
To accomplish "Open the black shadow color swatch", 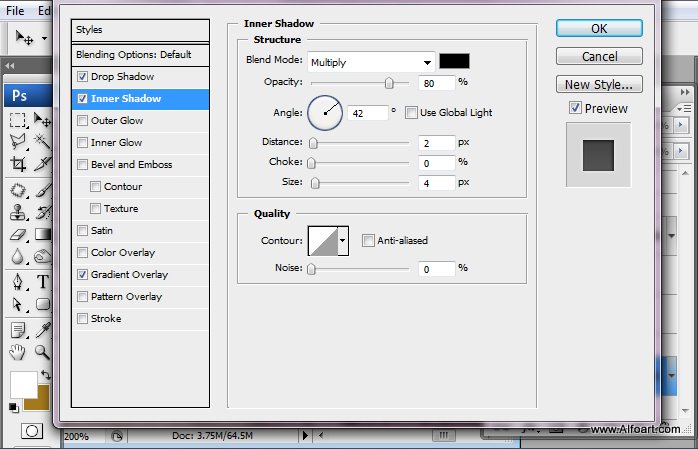I will [454, 61].
